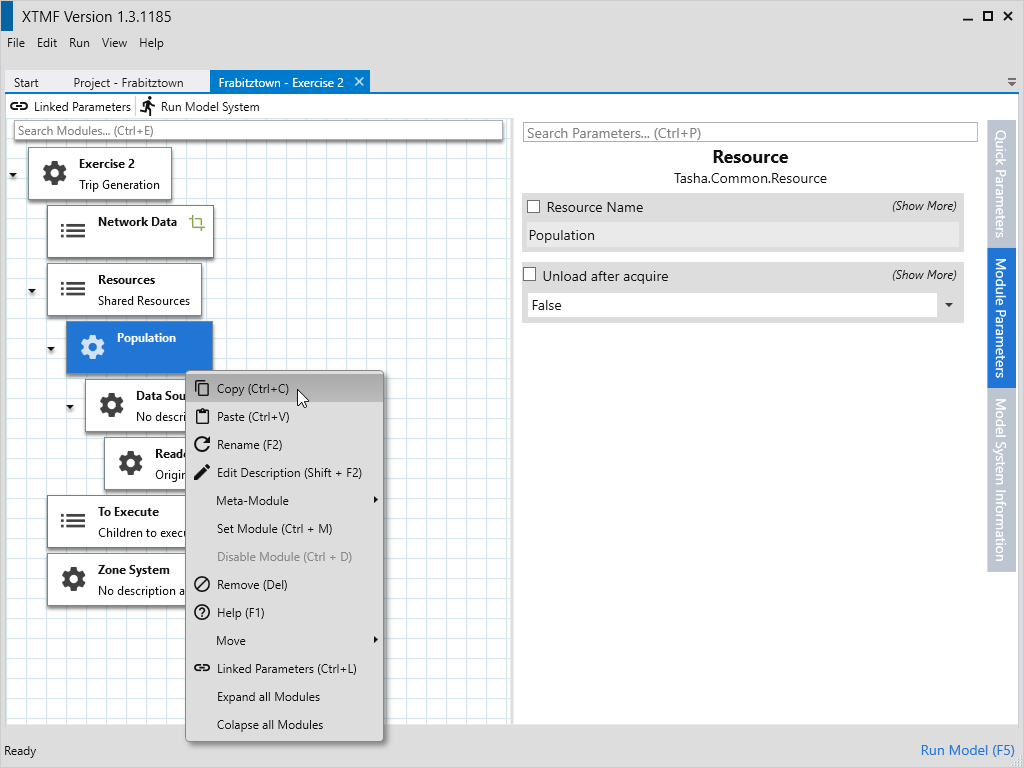This screenshot has height=768, width=1024.
Task: Click the gear icon on Exercise 2 module
Action: pyautogui.click(x=54, y=174)
